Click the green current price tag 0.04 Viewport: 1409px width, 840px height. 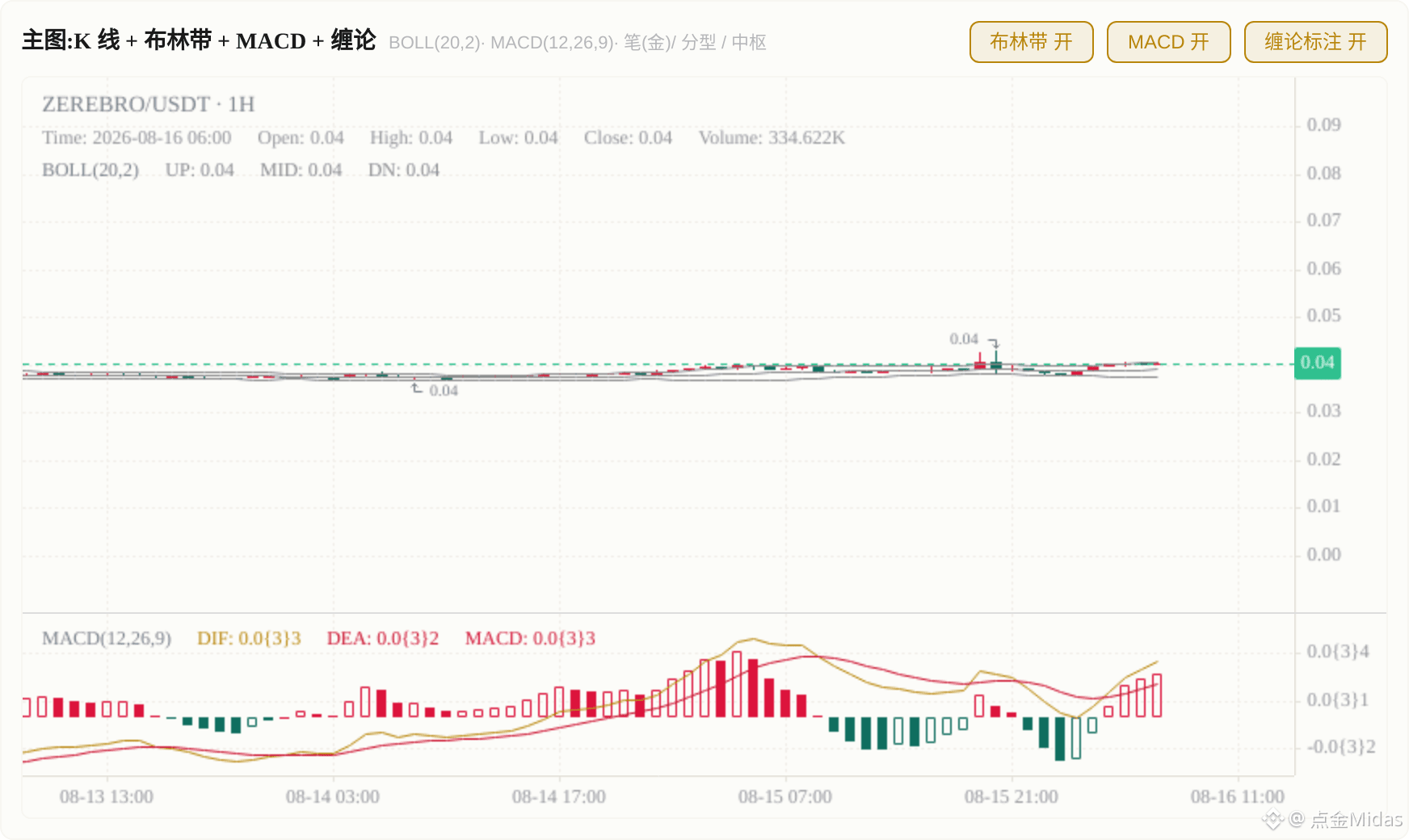[x=1318, y=363]
